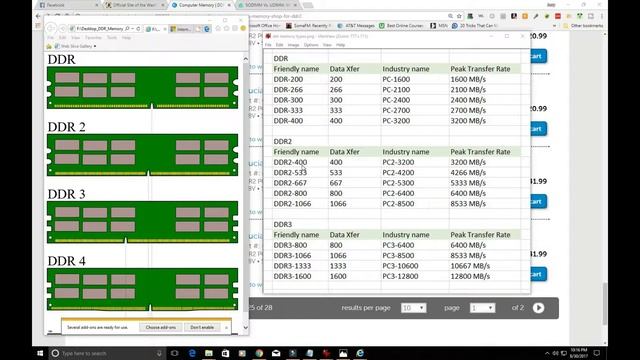The width and height of the screenshot is (640, 360).
Task: Open Chrome three-dot menu
Action: (602, 16)
